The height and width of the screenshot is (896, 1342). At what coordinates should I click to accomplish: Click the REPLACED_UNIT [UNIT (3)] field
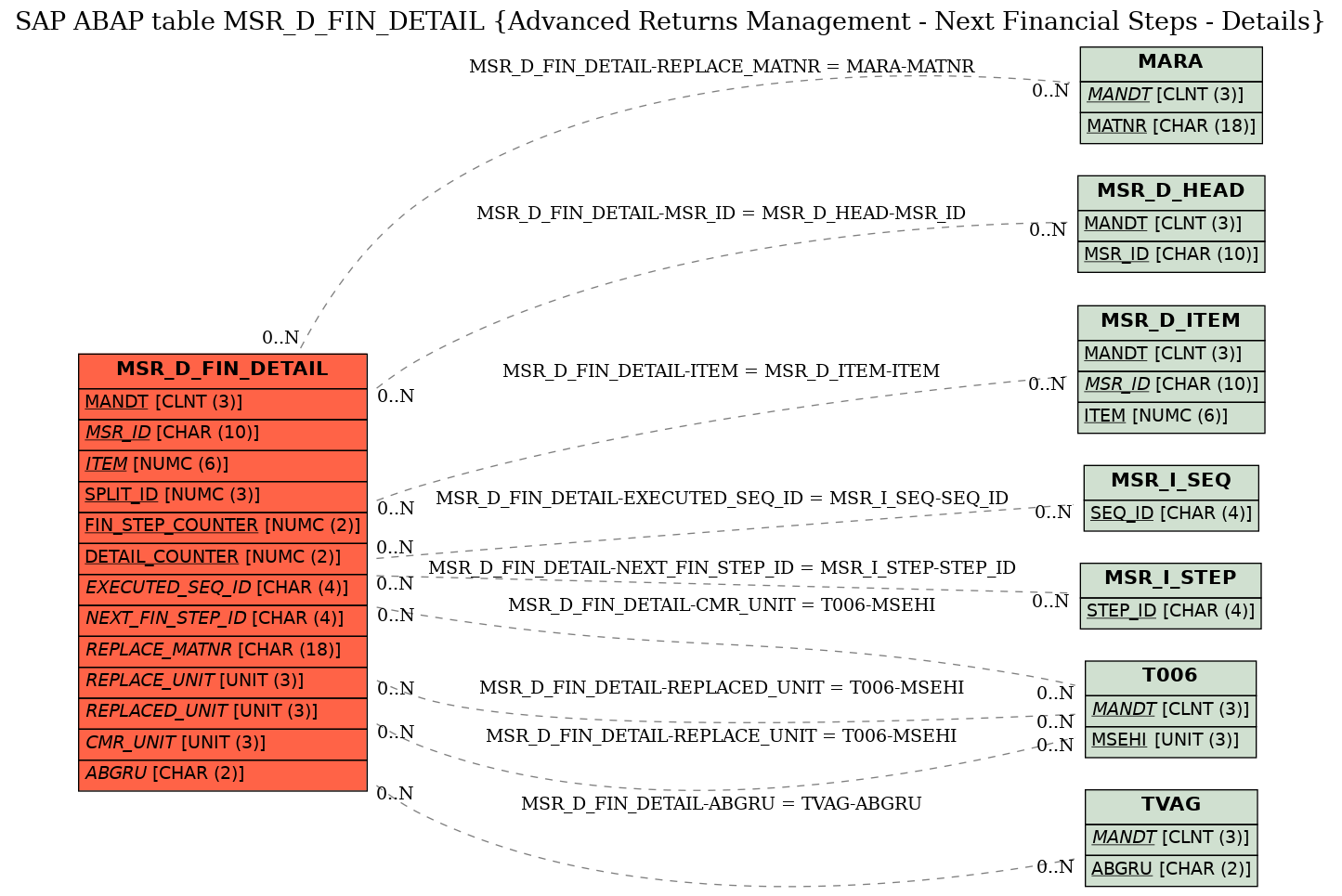pyautogui.click(x=223, y=712)
